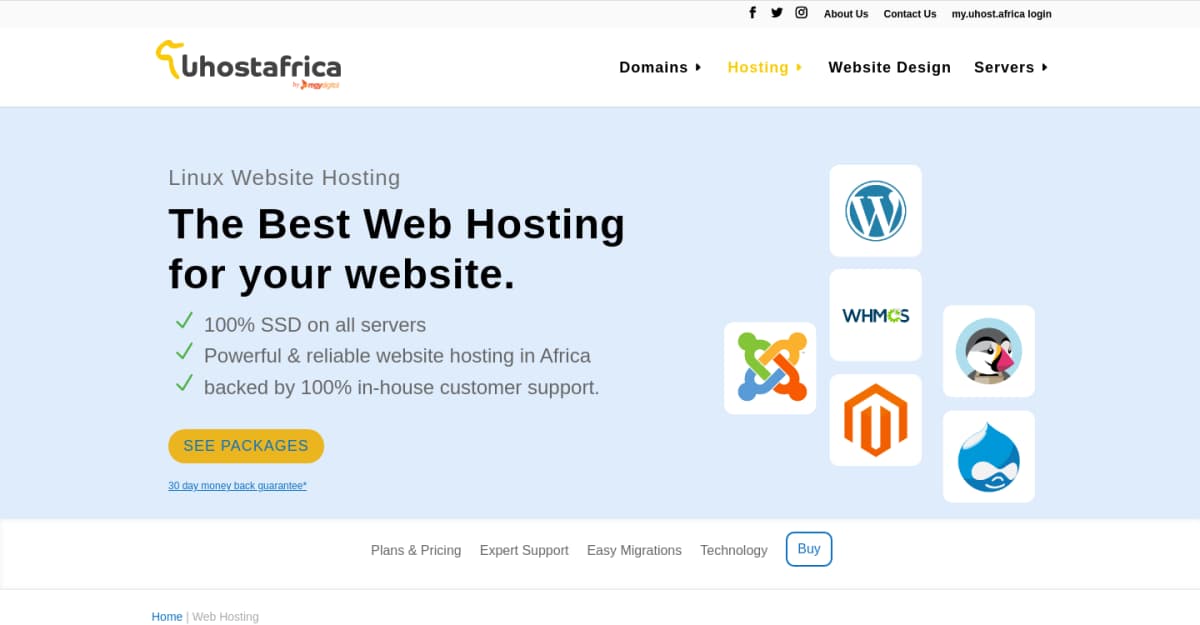Select the PrestaShop bird logo tile

click(989, 351)
